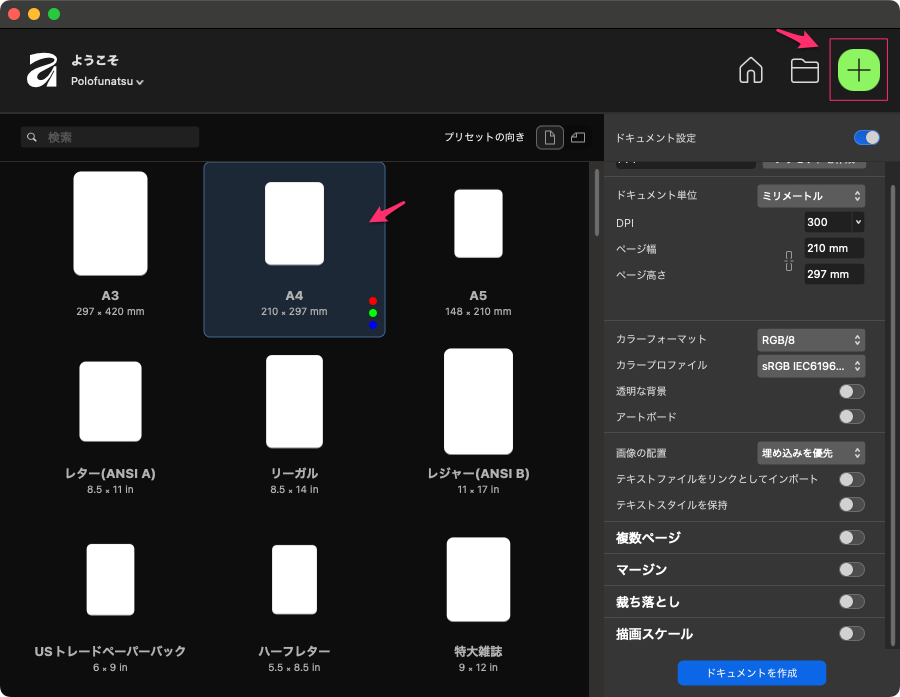Screen dimensions: 900x697
Task: Enable the 透明な背景 toggle
Action: [851, 391]
